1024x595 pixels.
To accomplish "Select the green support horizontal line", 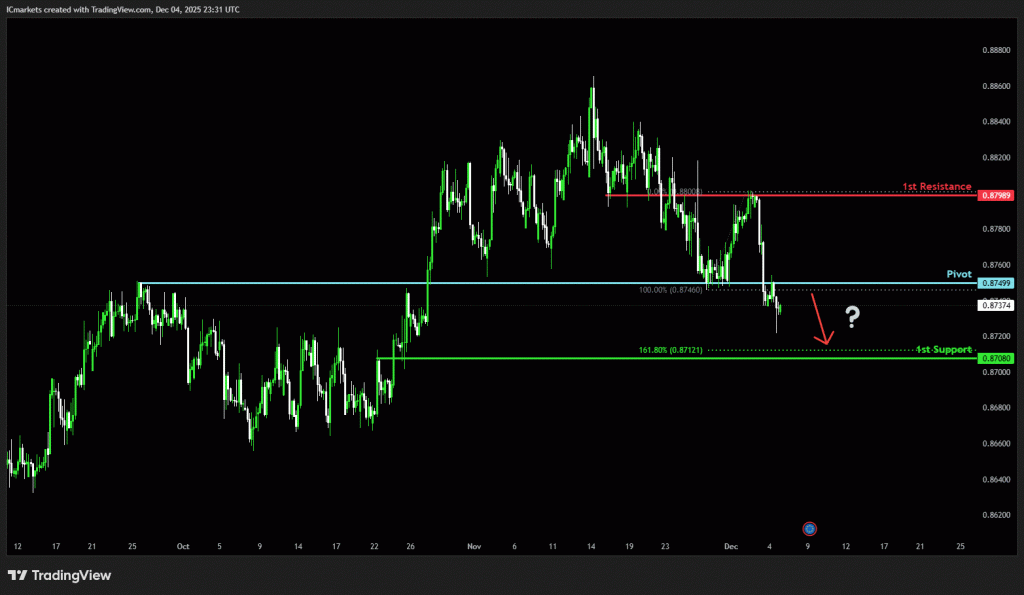I will 600,357.
